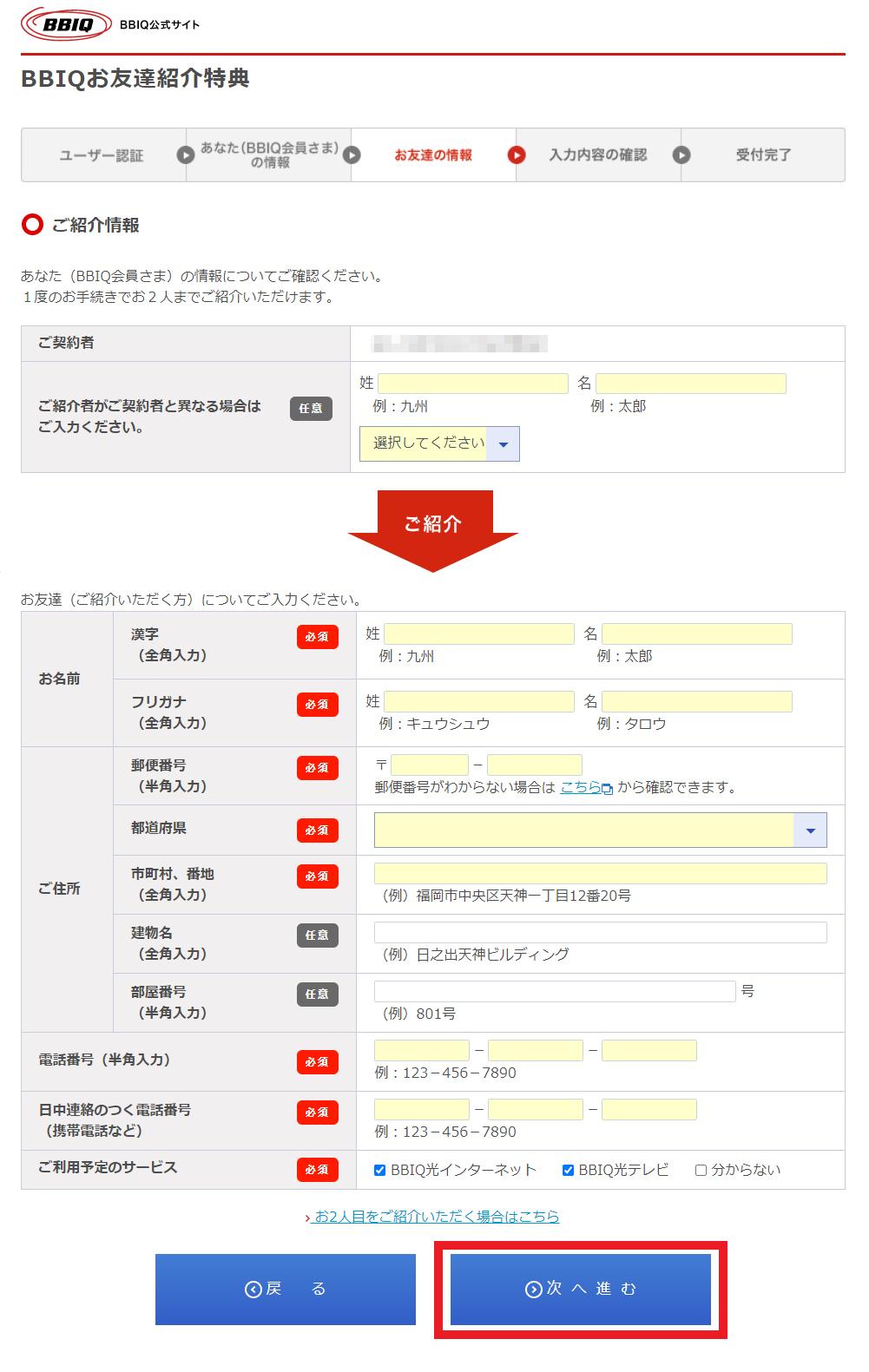
Task: Click the BBIQ logo
Action: pyautogui.click(x=67, y=24)
